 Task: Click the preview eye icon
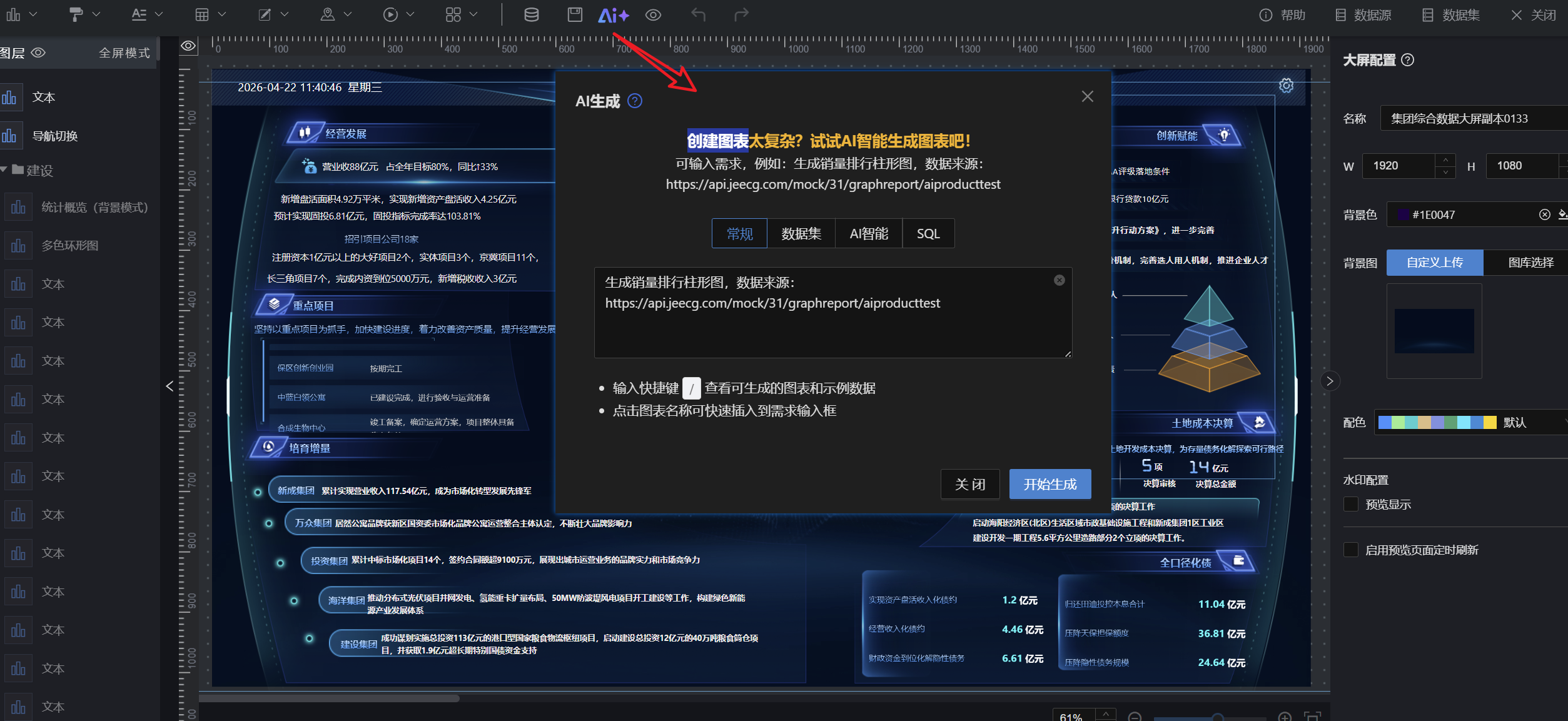(653, 14)
